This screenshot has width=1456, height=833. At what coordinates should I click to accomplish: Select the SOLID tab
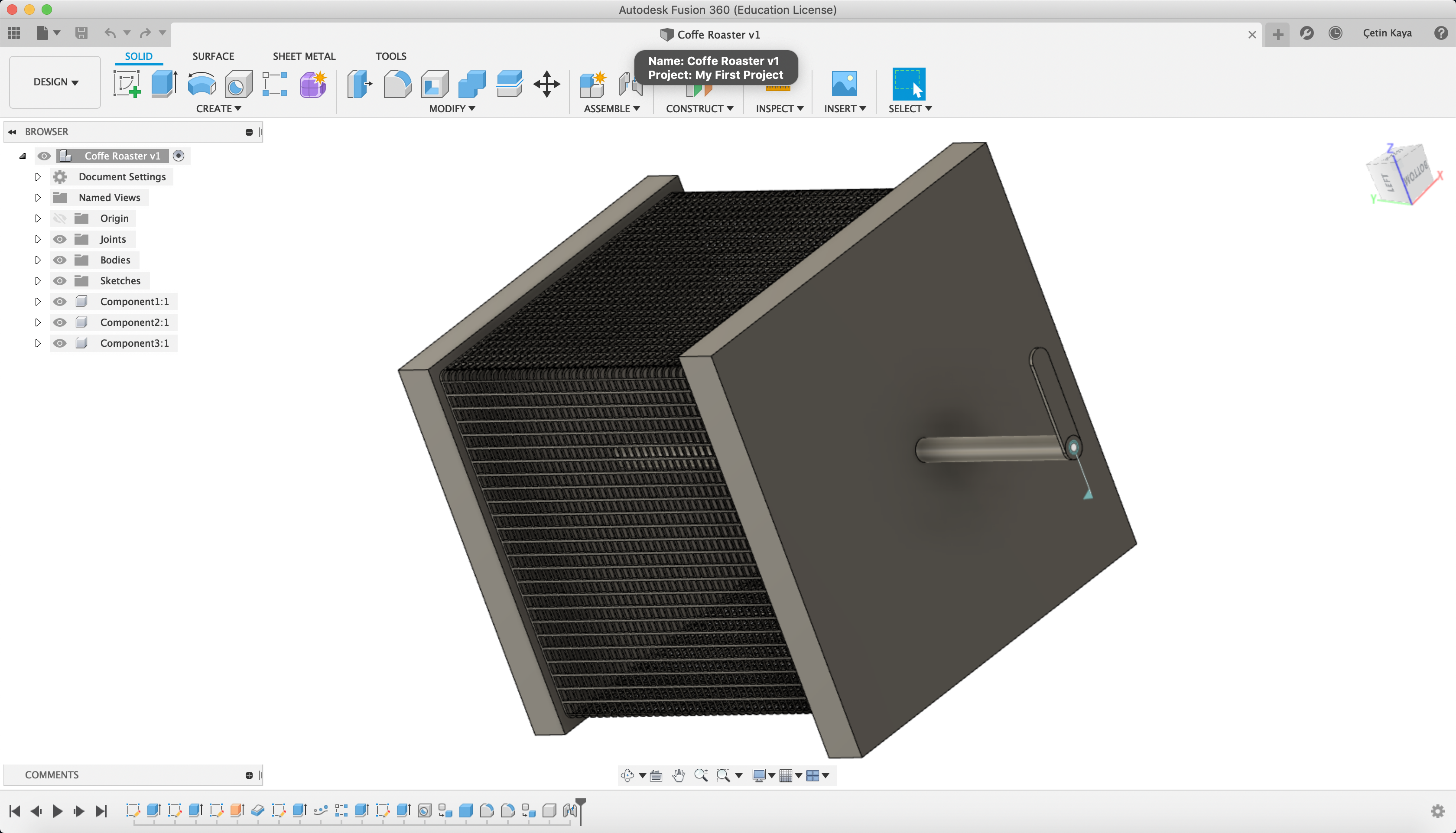(x=138, y=56)
